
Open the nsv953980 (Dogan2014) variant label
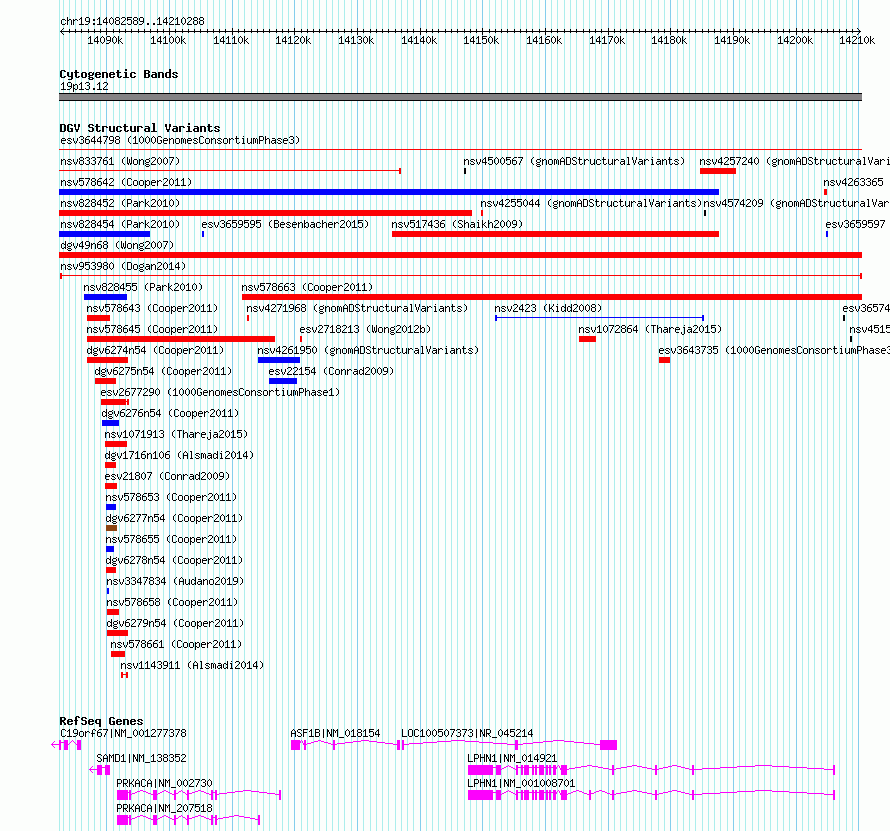(123, 266)
